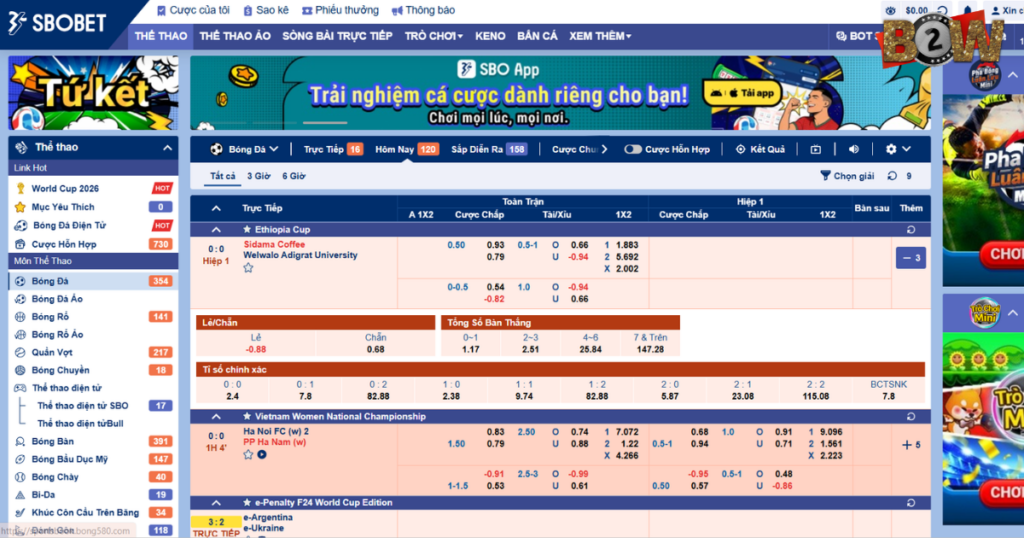
Task: Favorite Ethiopia Cup league star
Action: 247,230
